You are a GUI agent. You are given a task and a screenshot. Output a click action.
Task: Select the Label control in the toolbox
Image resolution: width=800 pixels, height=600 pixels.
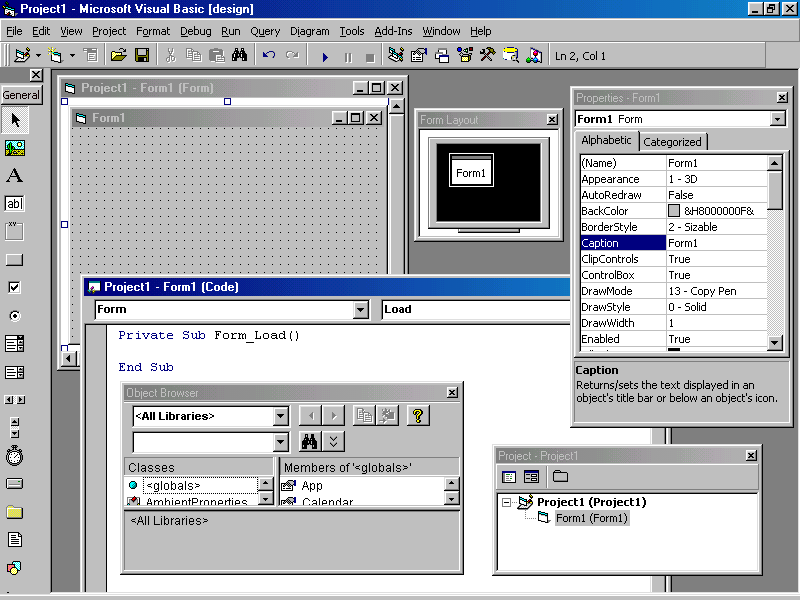(15, 176)
